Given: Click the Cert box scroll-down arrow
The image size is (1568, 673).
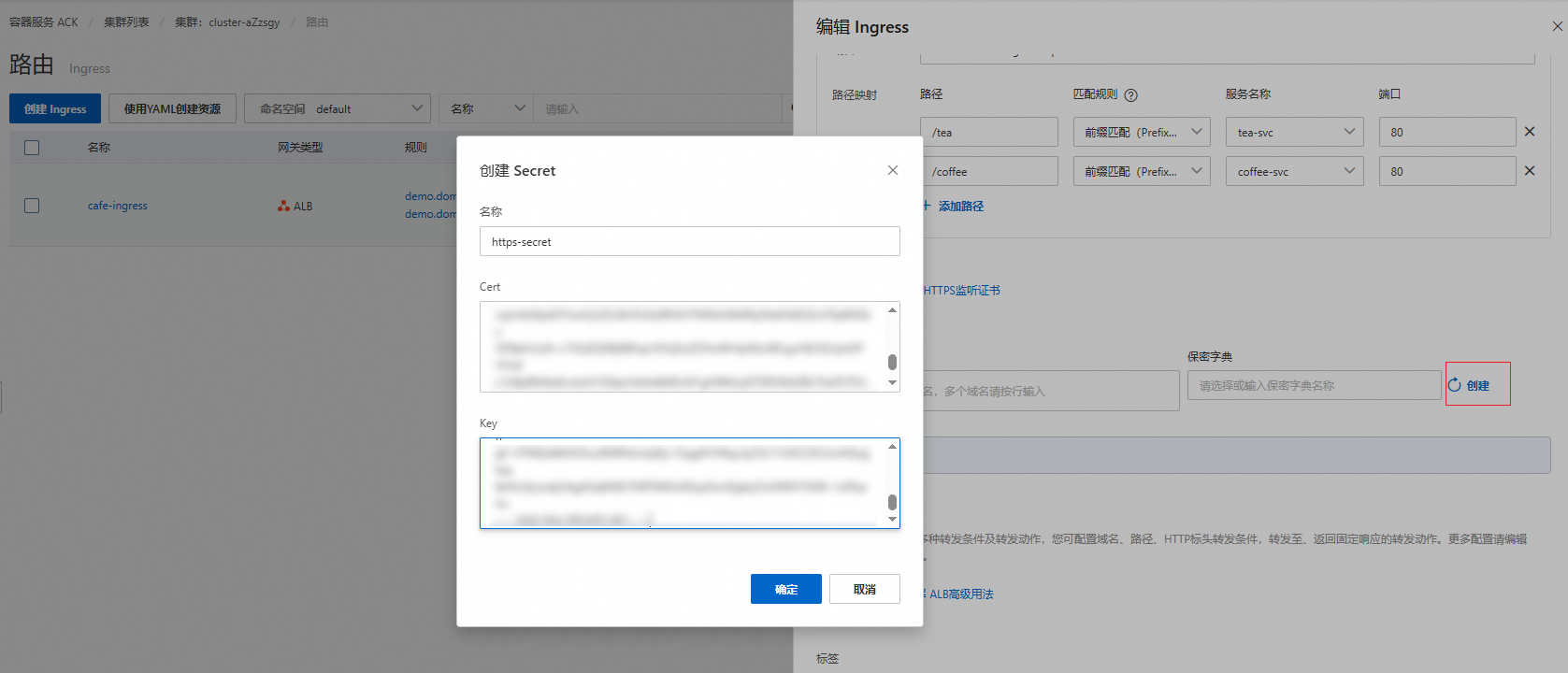Looking at the screenshot, I should 892,382.
